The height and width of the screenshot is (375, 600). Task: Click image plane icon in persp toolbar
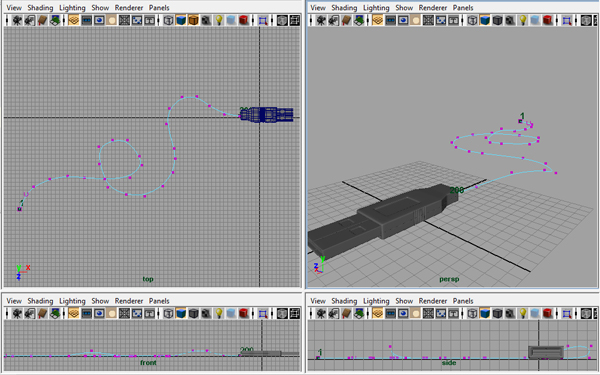pos(359,20)
